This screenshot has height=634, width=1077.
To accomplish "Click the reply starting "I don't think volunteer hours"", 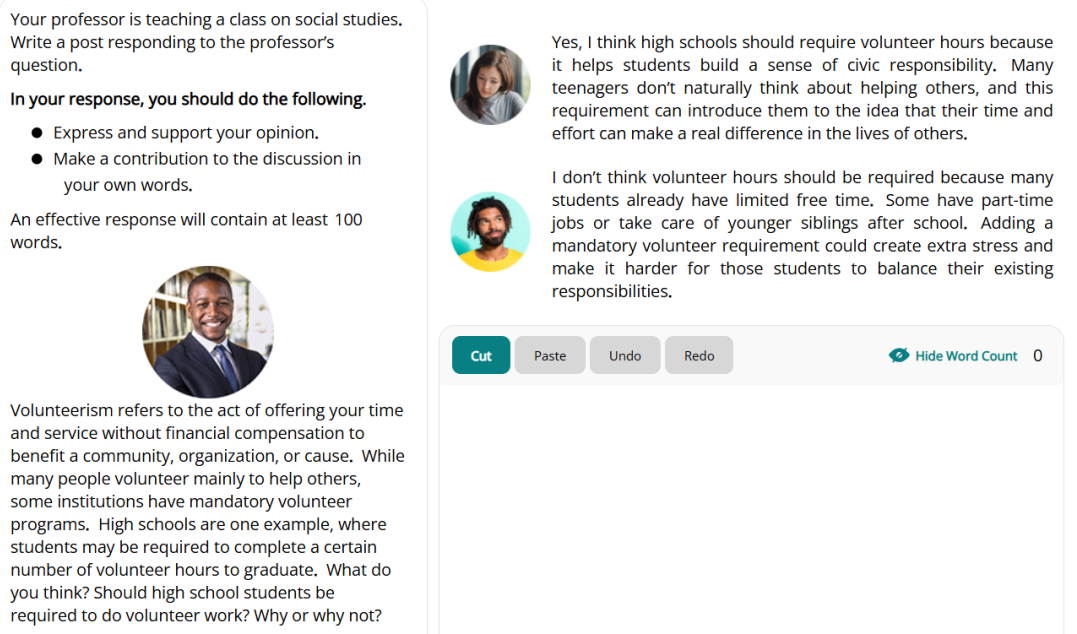I will 802,234.
